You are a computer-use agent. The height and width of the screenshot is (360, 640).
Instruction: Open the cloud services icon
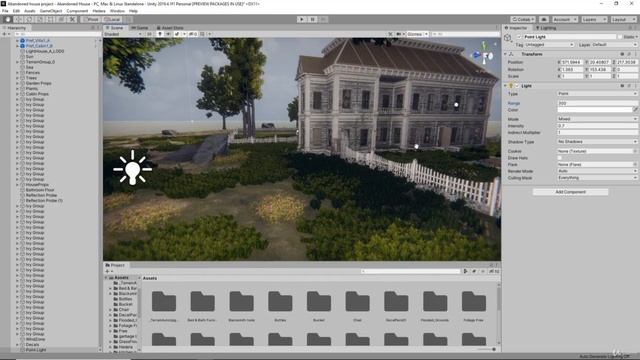click(544, 19)
